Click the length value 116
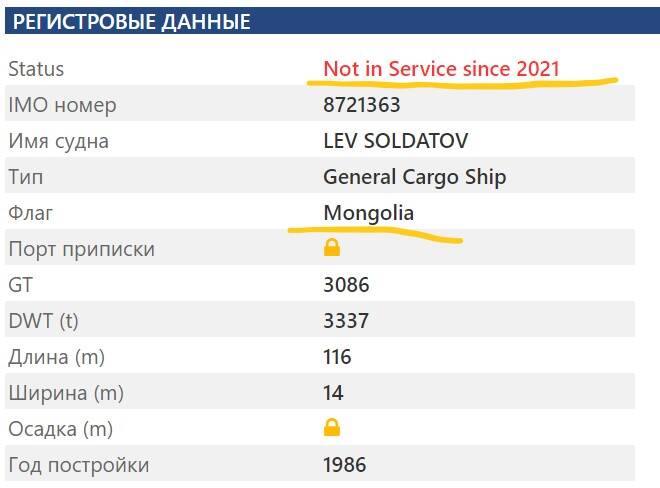 (x=337, y=357)
